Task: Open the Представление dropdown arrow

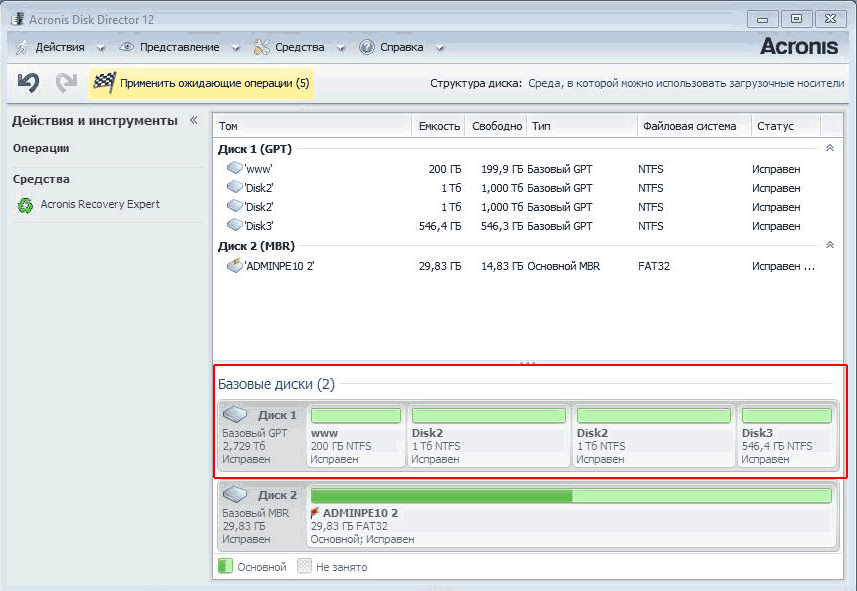Action: (236, 48)
